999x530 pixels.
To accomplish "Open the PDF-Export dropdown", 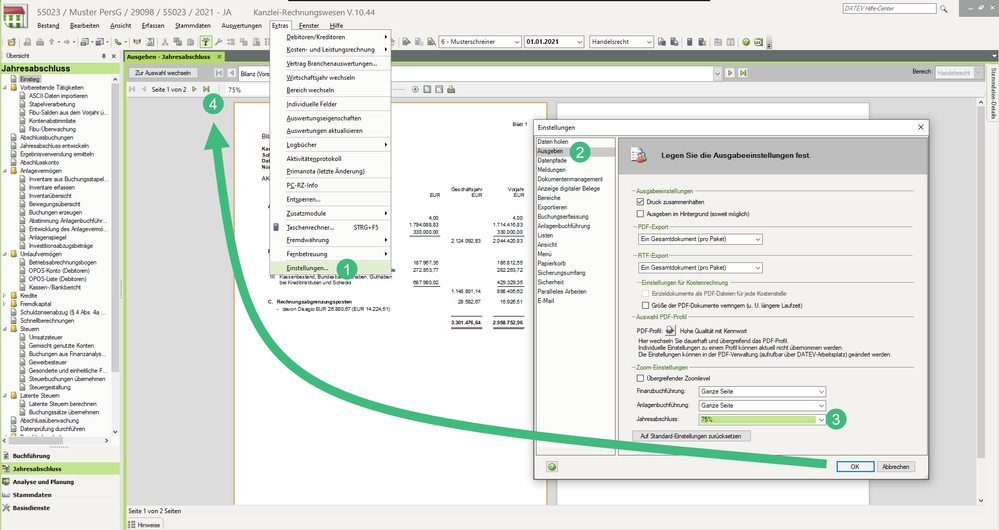I will [x=700, y=240].
